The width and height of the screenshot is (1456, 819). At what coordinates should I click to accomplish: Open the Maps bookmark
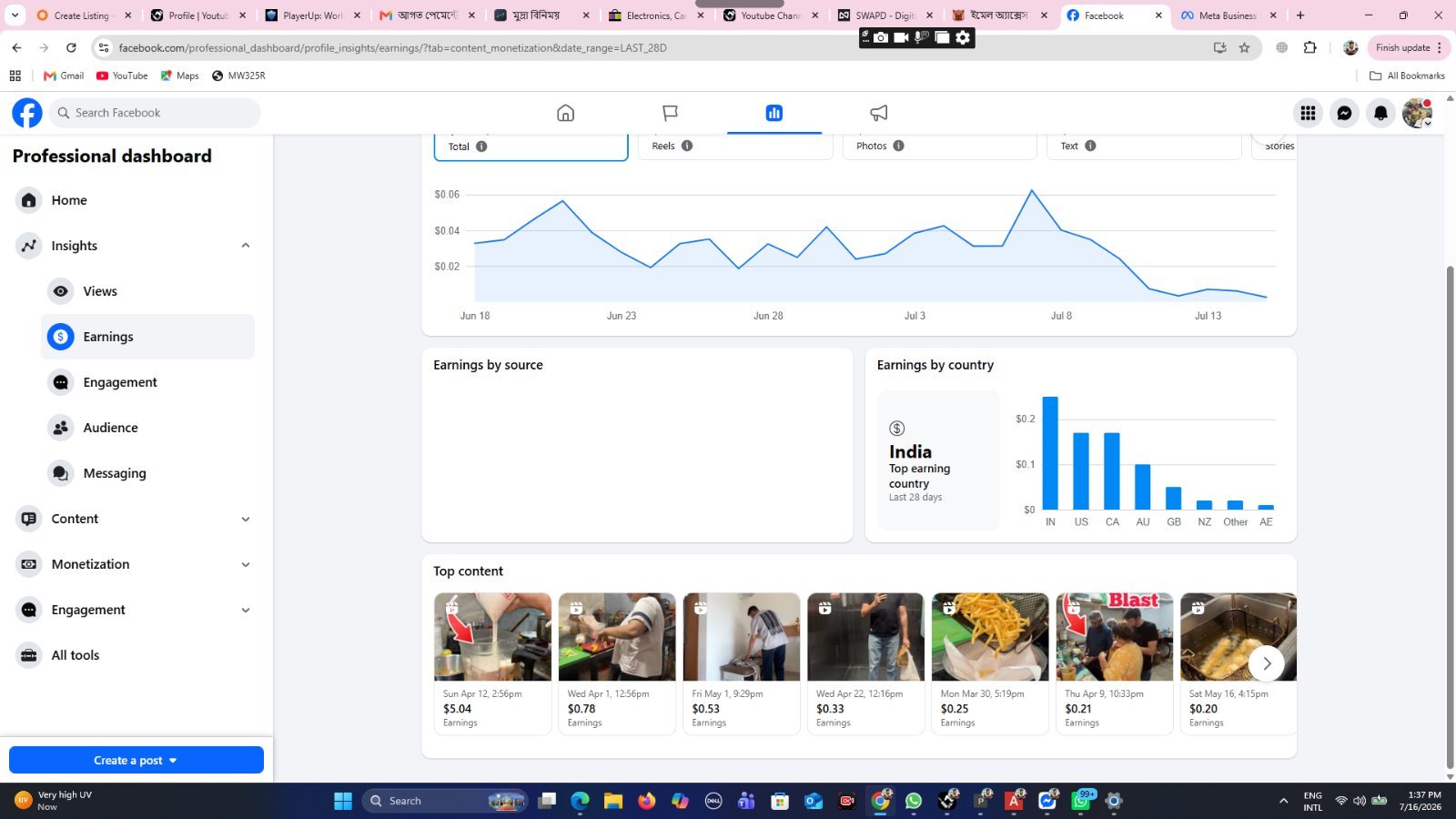179,76
